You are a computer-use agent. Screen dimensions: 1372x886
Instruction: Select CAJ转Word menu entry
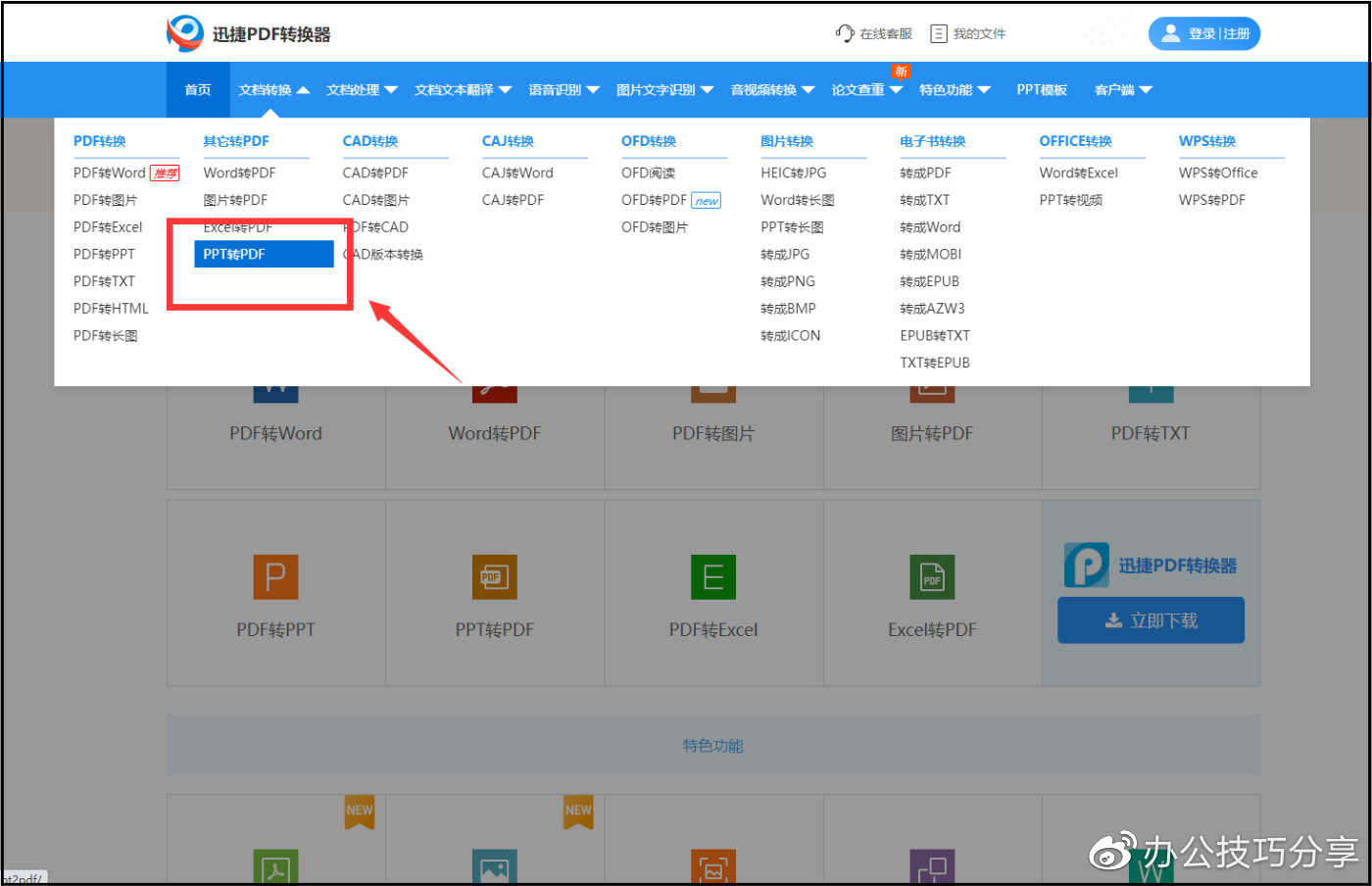(x=517, y=172)
